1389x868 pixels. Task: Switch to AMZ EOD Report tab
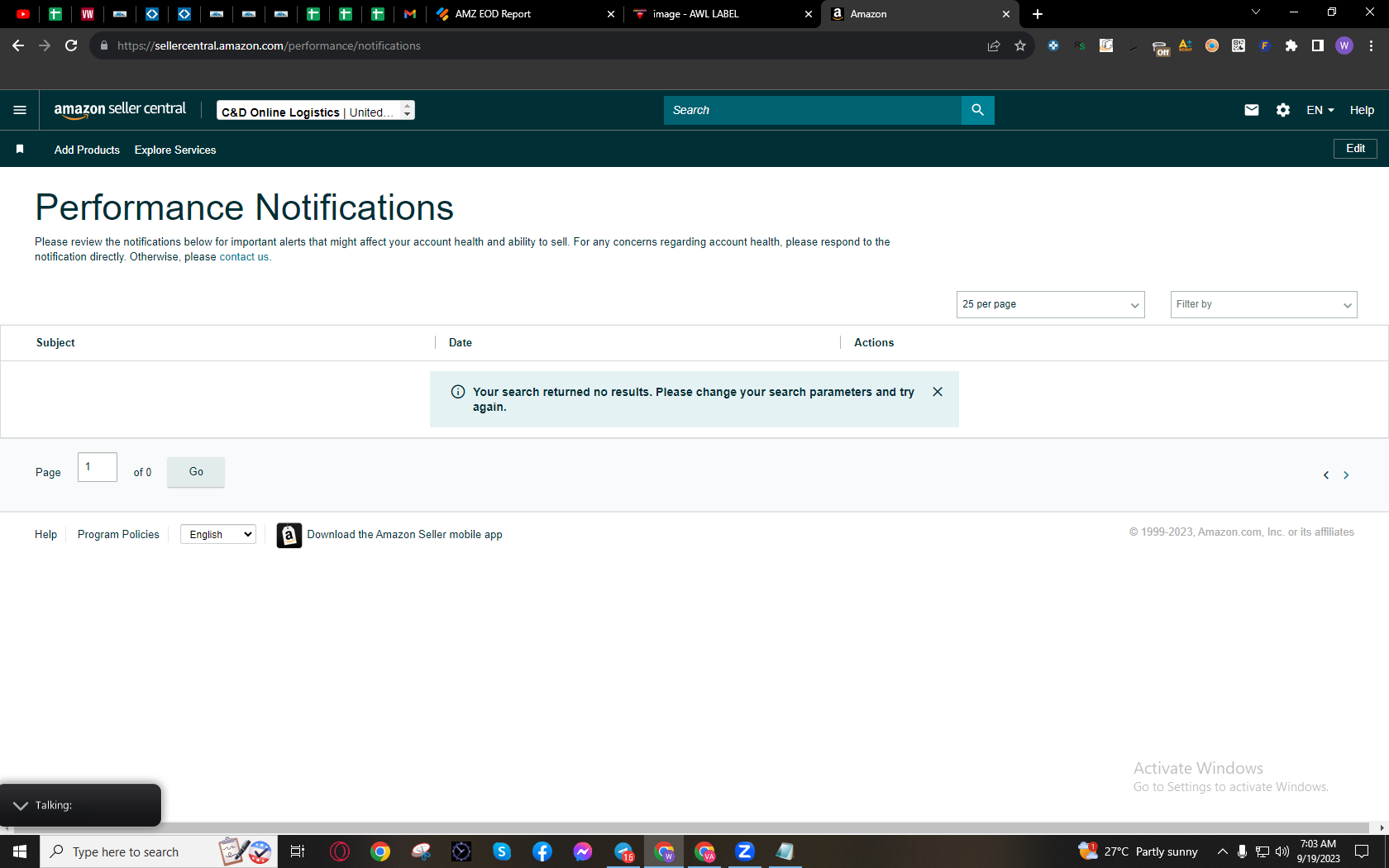[525, 14]
